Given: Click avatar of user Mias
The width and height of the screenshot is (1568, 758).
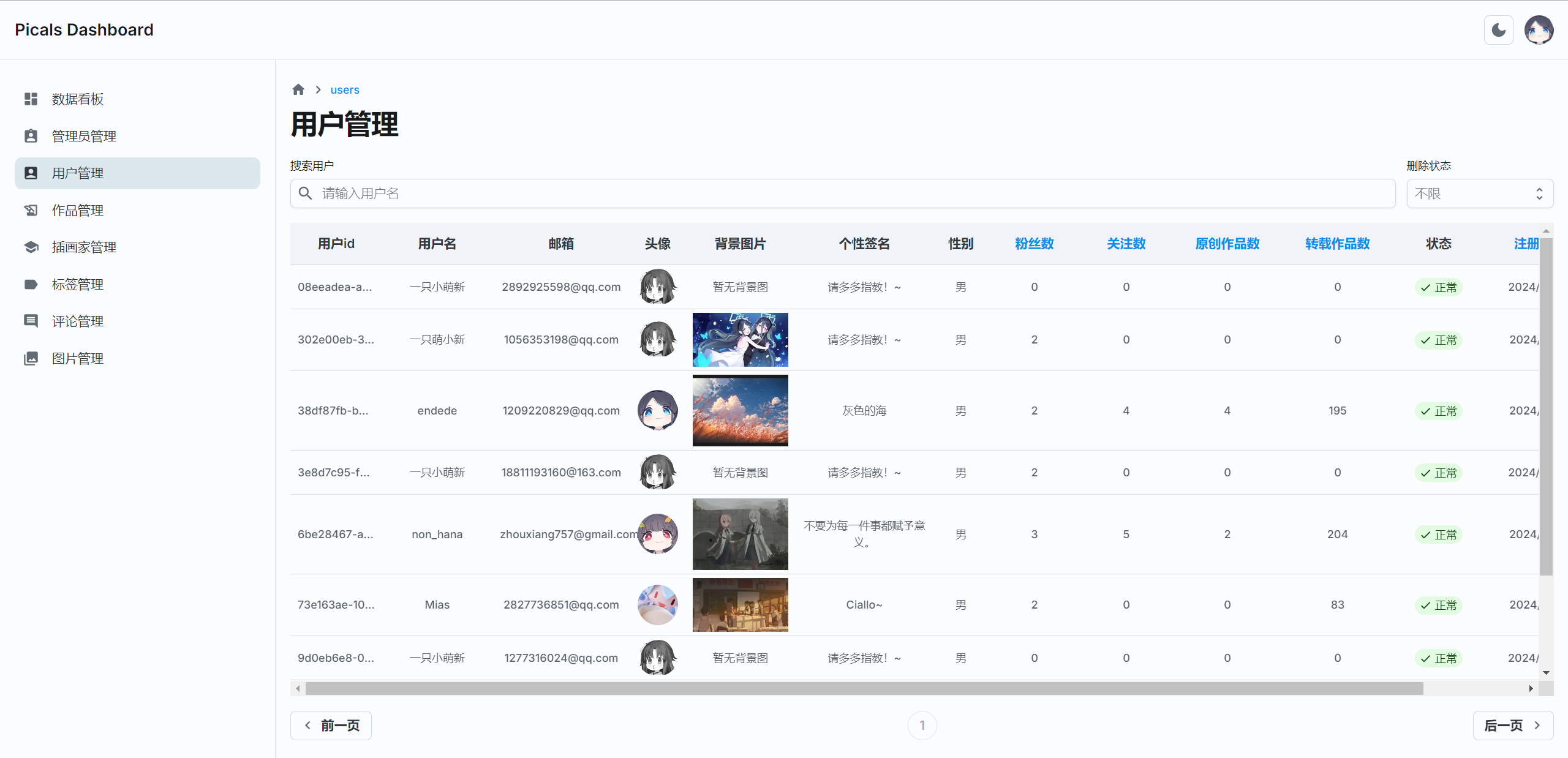Looking at the screenshot, I should tap(658, 604).
